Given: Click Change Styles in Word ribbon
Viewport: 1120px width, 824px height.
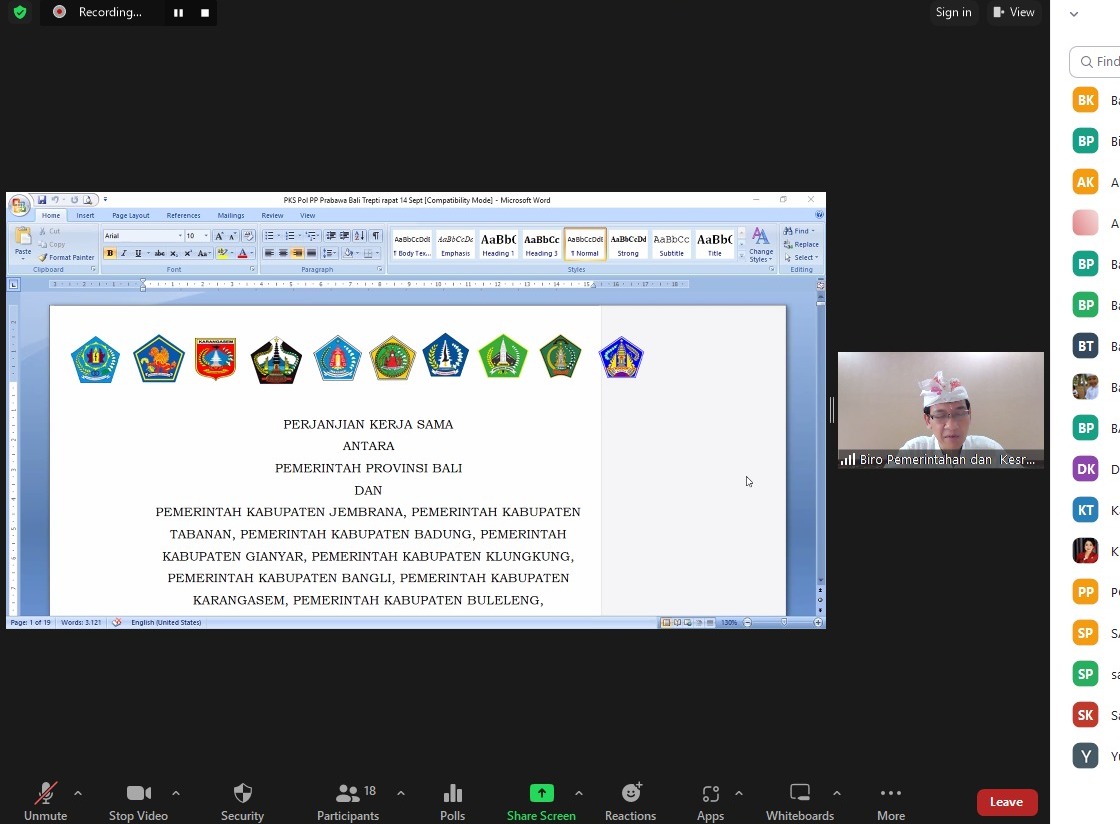Looking at the screenshot, I should (761, 245).
